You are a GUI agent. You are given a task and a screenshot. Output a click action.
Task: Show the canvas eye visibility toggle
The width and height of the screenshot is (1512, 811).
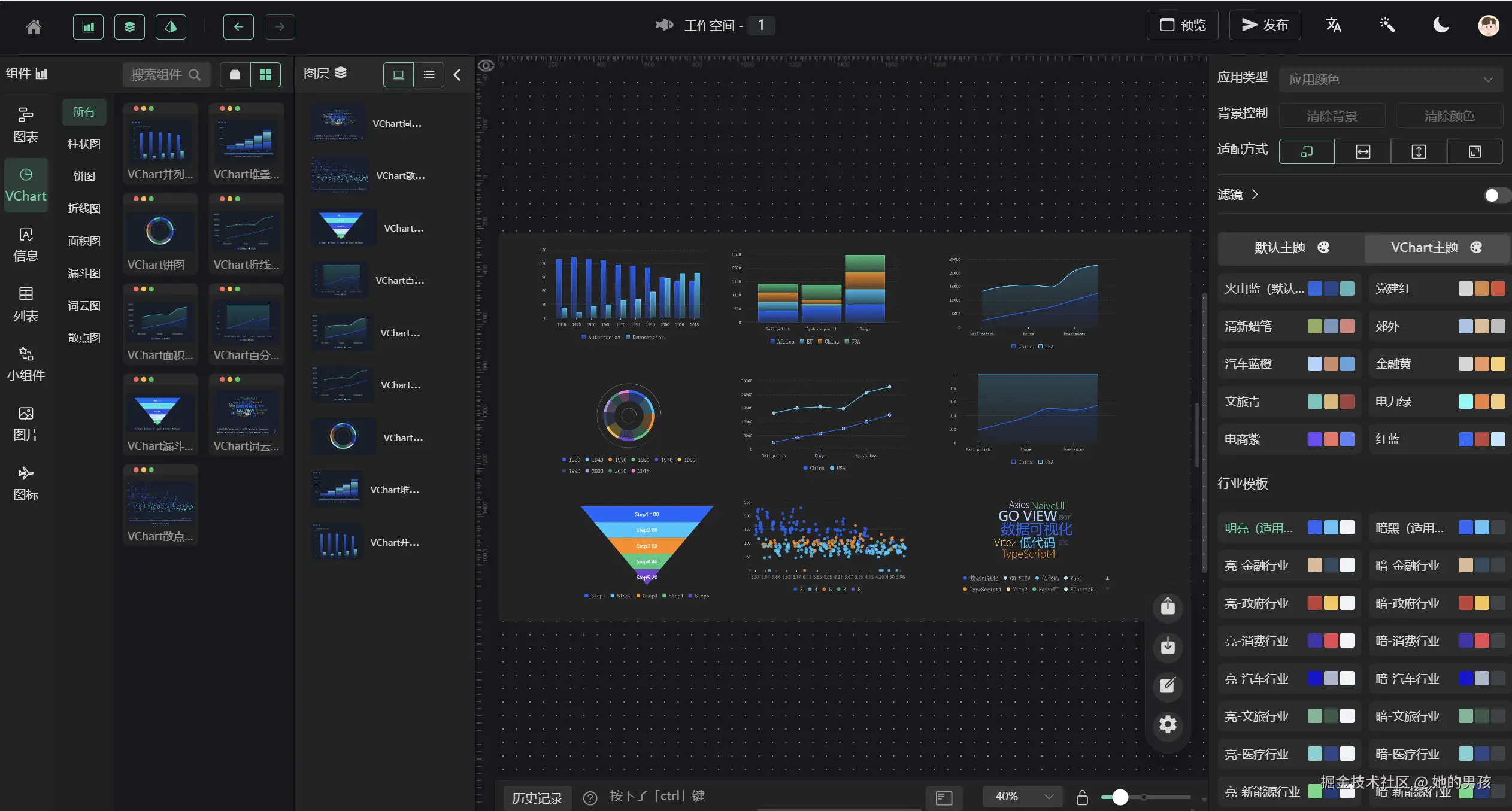(x=486, y=65)
